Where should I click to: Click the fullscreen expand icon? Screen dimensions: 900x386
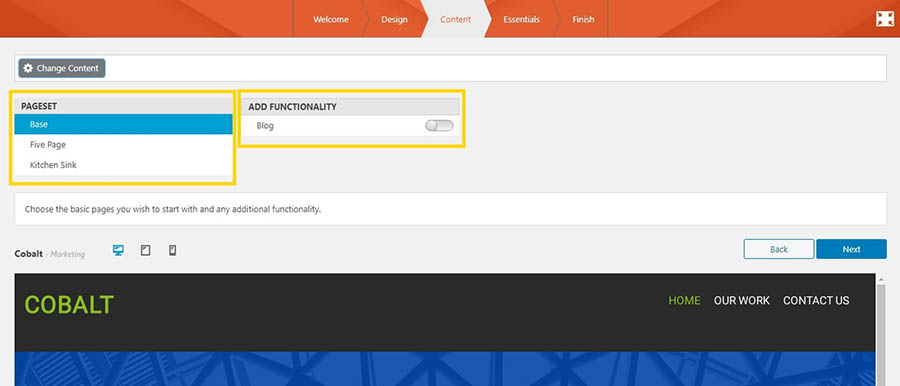pyautogui.click(x=885, y=19)
